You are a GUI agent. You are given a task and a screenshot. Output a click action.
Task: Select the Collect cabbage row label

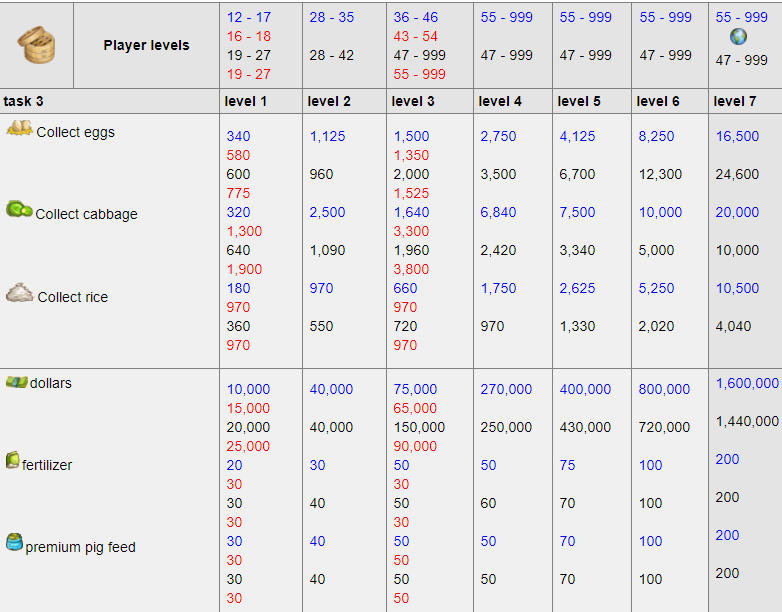pos(86,214)
